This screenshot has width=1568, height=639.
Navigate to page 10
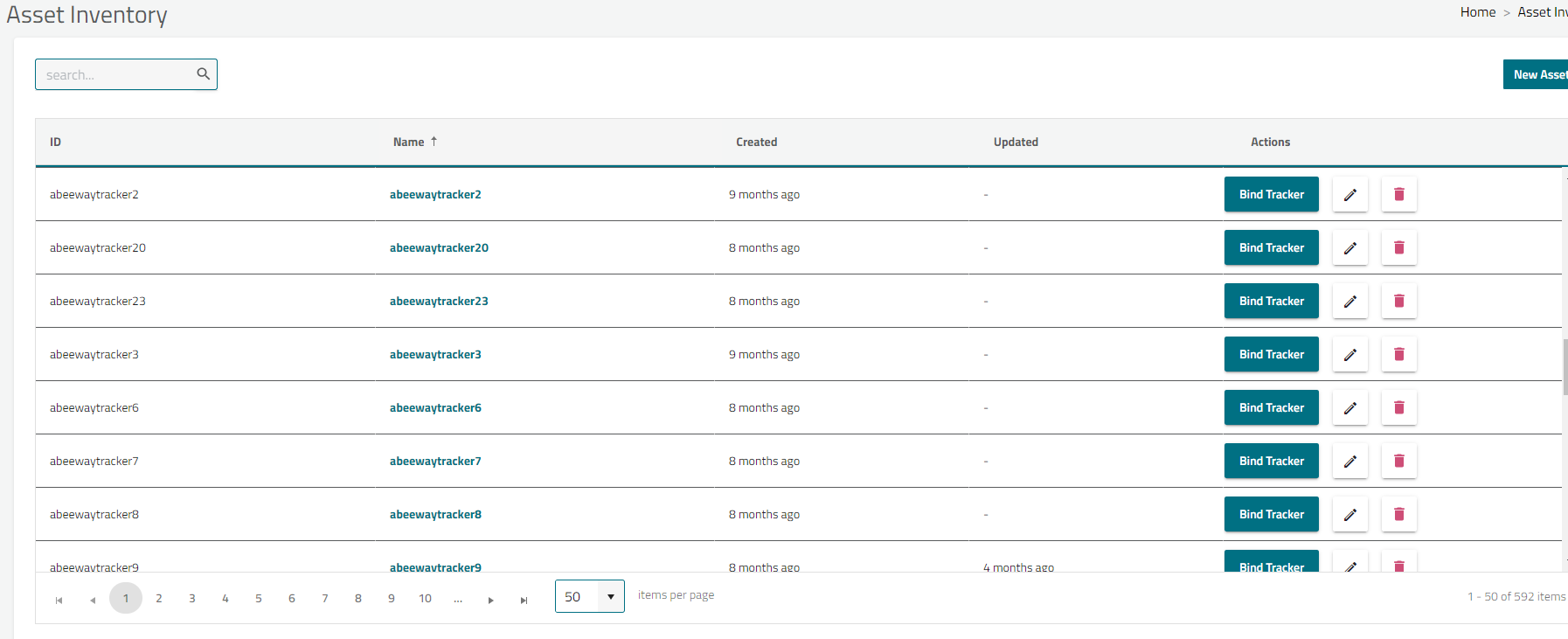[x=425, y=599]
